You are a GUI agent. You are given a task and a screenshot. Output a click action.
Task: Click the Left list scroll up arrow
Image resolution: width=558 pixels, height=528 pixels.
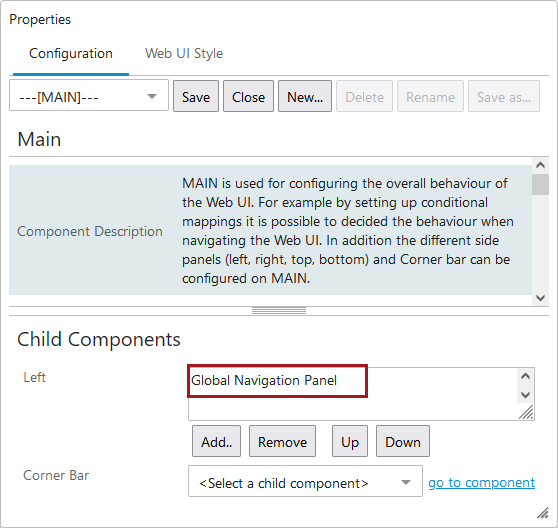coord(525,376)
